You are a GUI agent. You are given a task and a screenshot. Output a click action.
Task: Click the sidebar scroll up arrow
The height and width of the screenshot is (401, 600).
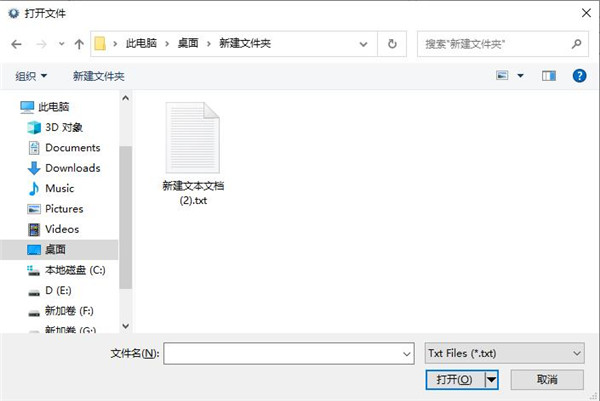pos(126,98)
